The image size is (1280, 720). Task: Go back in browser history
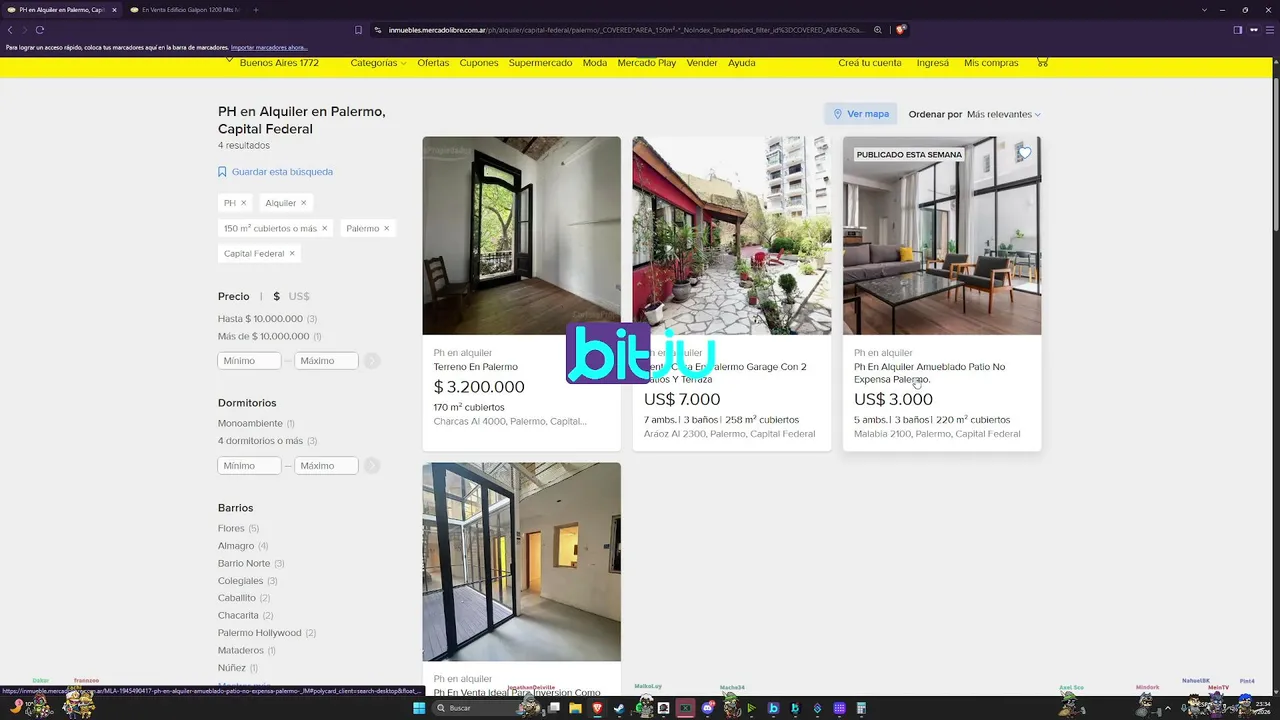coord(10,30)
